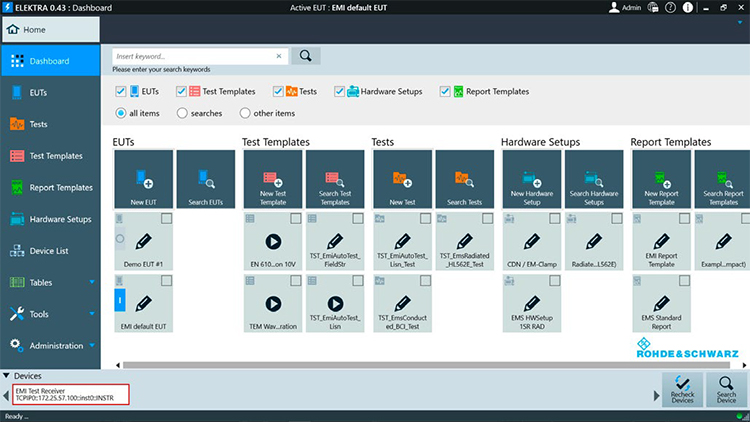Open the New Hardware Setup tile
750x422 pixels.
[x=532, y=180]
